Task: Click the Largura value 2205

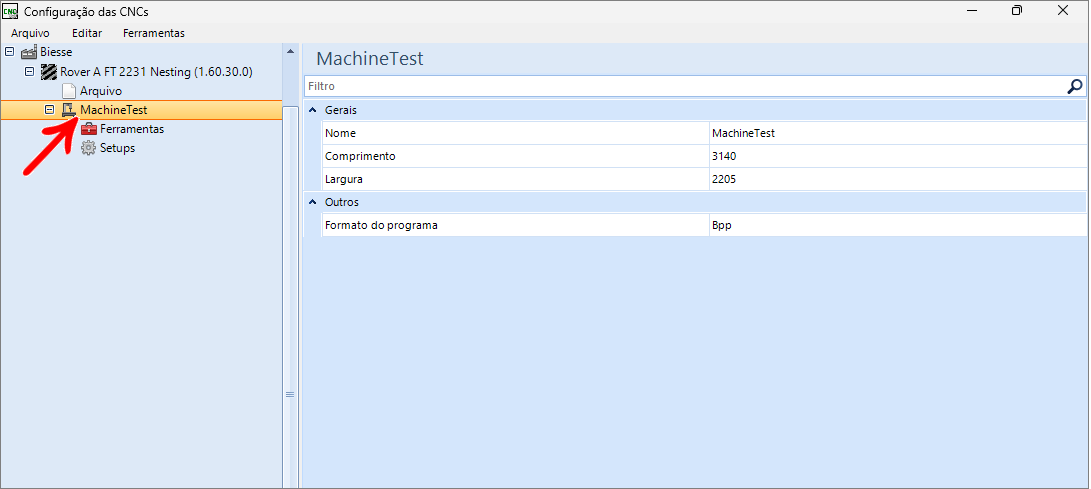Action: point(898,179)
